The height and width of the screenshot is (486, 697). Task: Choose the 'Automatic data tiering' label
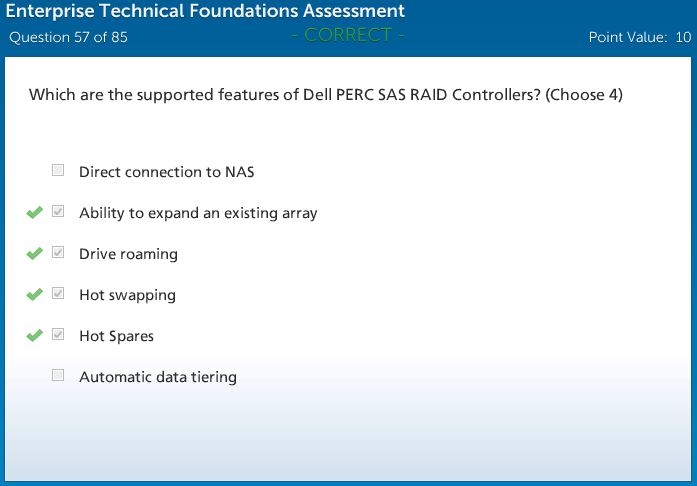[158, 377]
